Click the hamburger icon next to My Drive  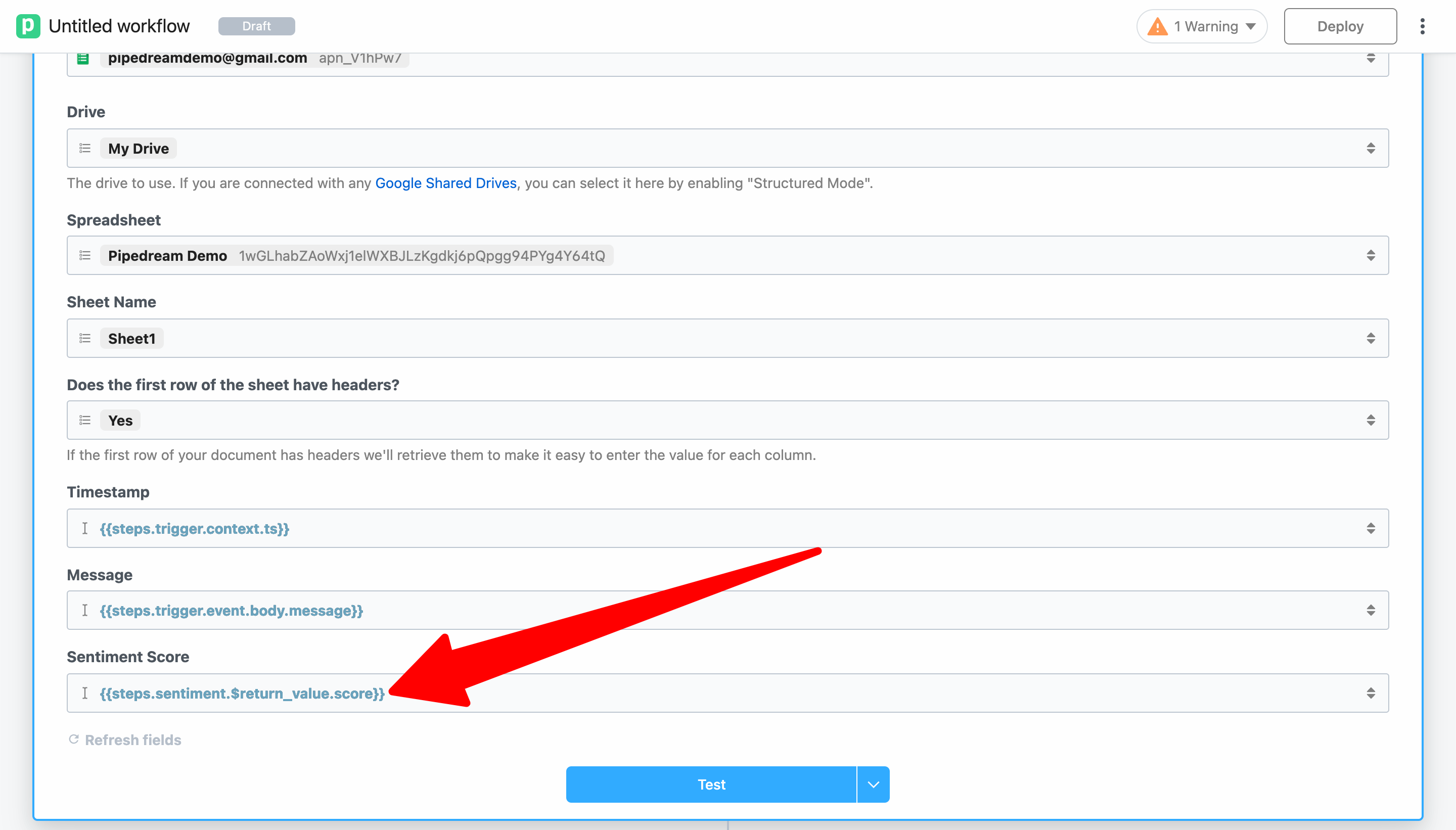[x=85, y=148]
